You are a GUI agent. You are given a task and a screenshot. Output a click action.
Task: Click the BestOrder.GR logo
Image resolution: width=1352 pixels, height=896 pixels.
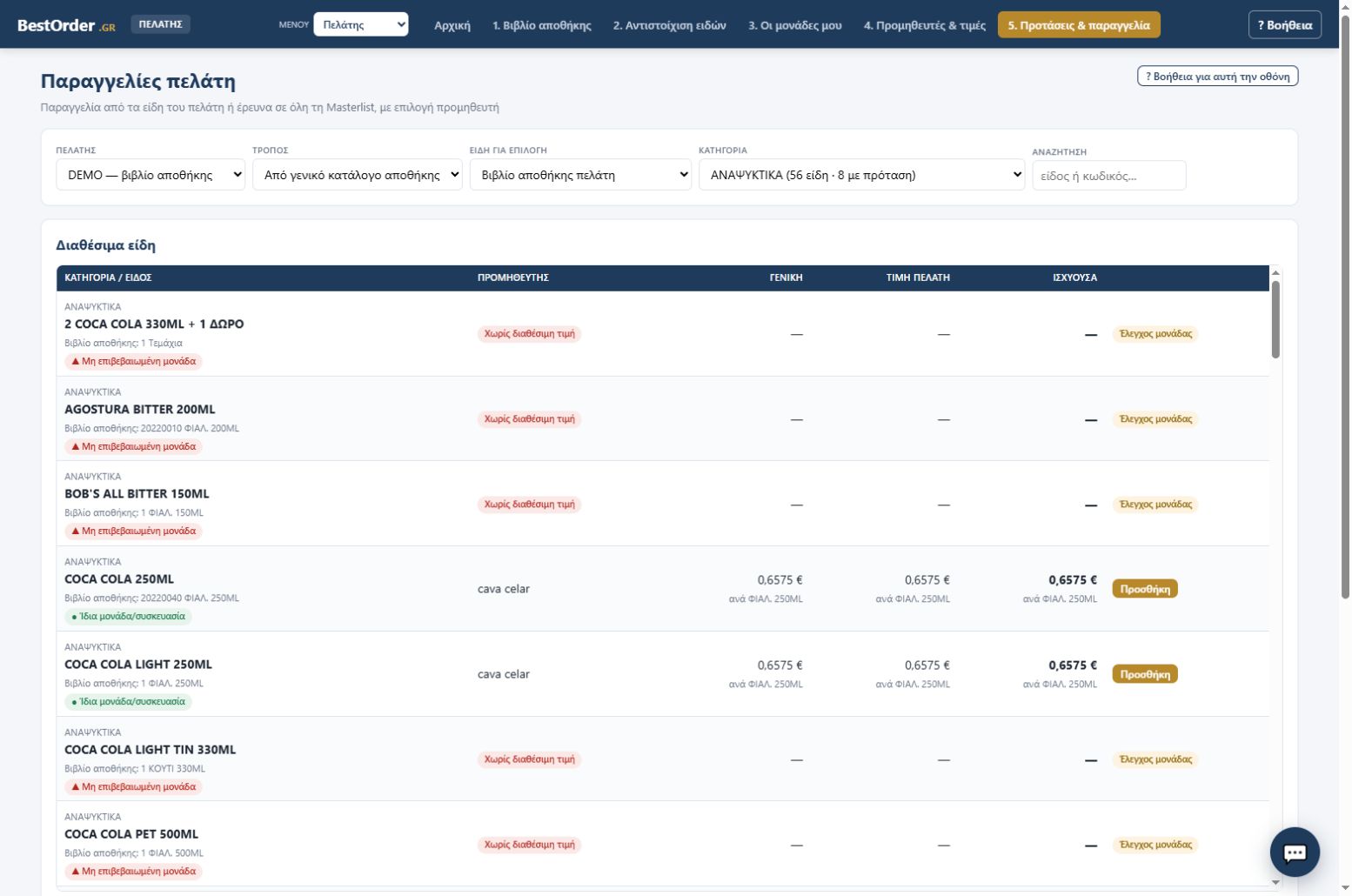pyautogui.click(x=66, y=25)
